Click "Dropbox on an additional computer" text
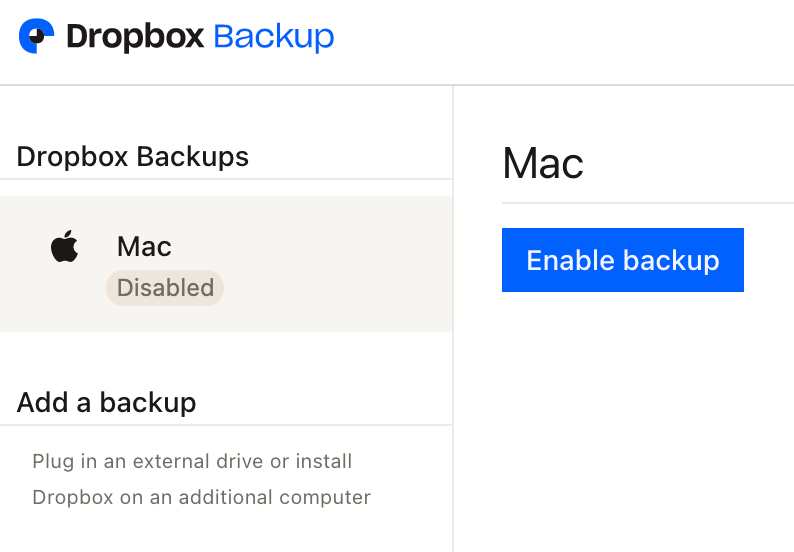The width and height of the screenshot is (794, 552). point(201,497)
